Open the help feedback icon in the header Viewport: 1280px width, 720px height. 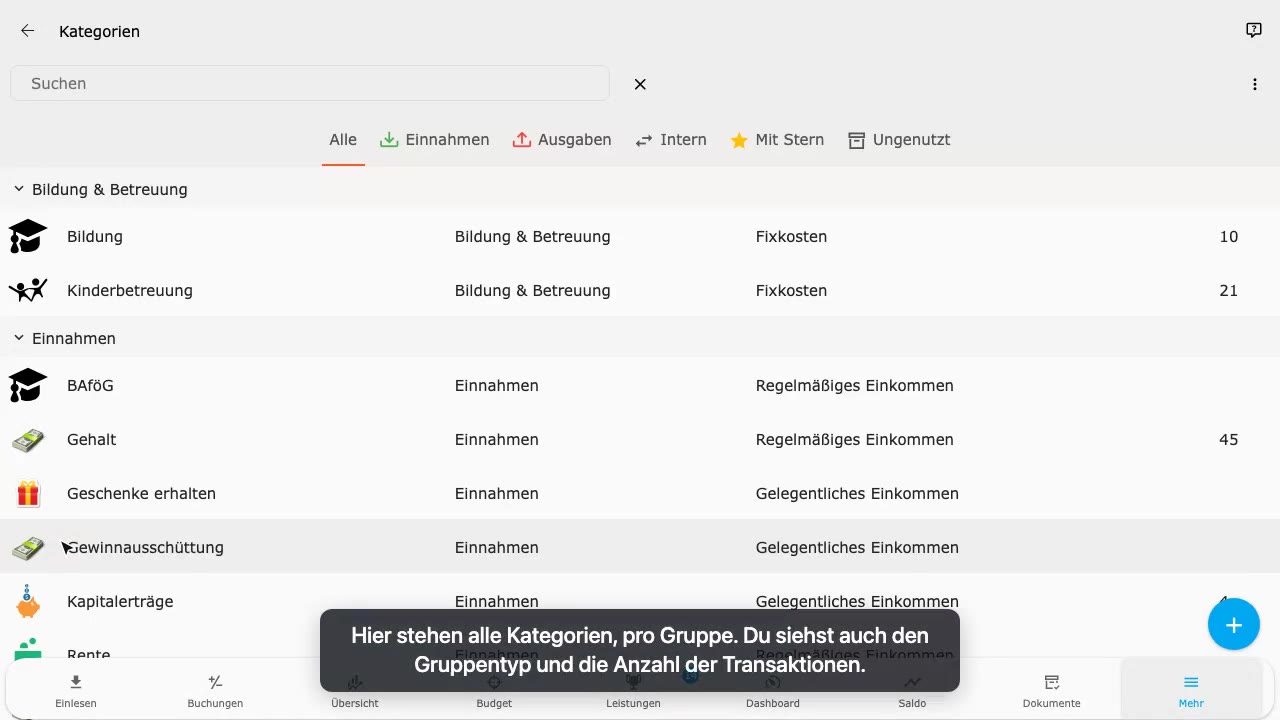pos(1254,31)
